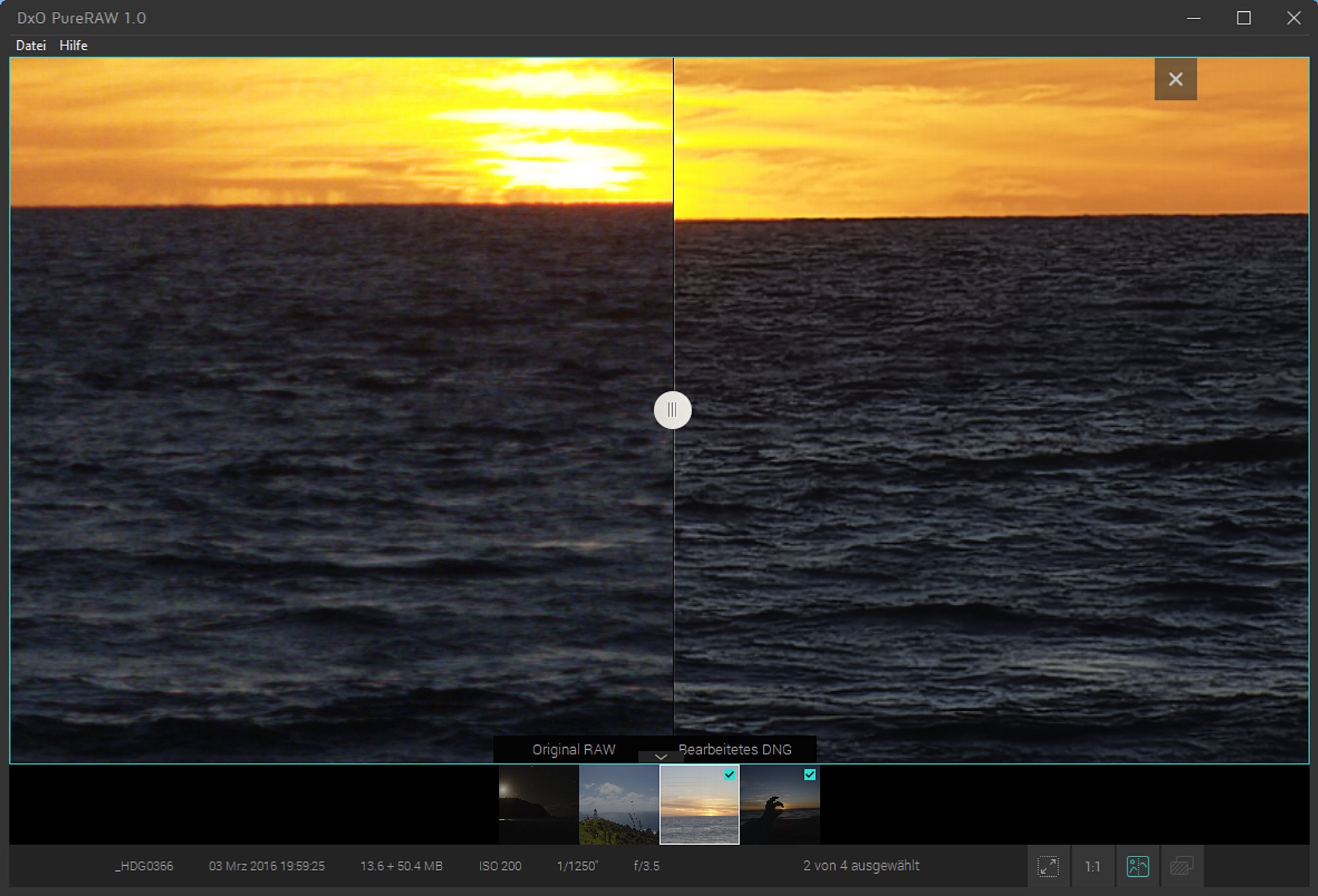
Task: Click the Bearbeitetes DNG label
Action: (x=735, y=750)
